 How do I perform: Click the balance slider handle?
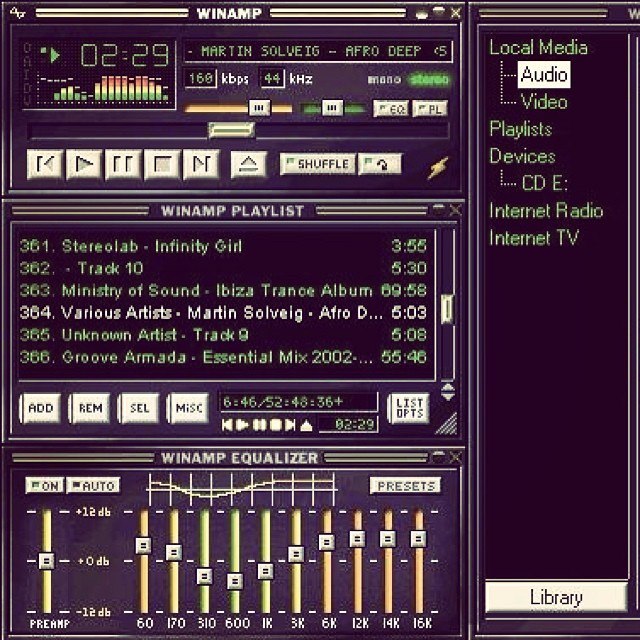coord(332,108)
